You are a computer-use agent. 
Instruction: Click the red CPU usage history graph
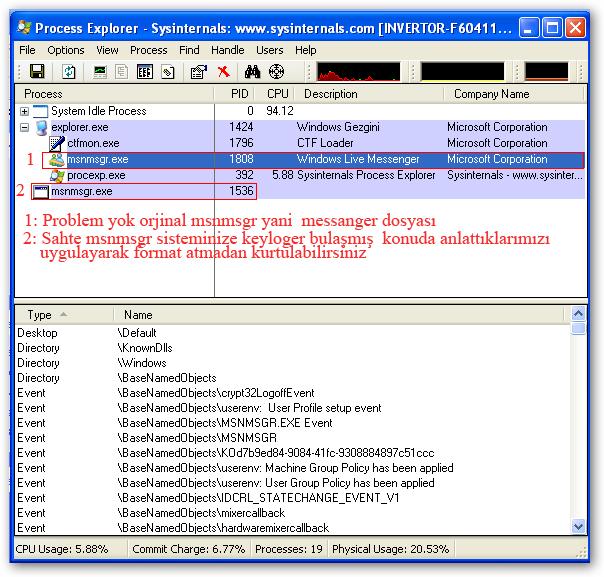coord(358,72)
